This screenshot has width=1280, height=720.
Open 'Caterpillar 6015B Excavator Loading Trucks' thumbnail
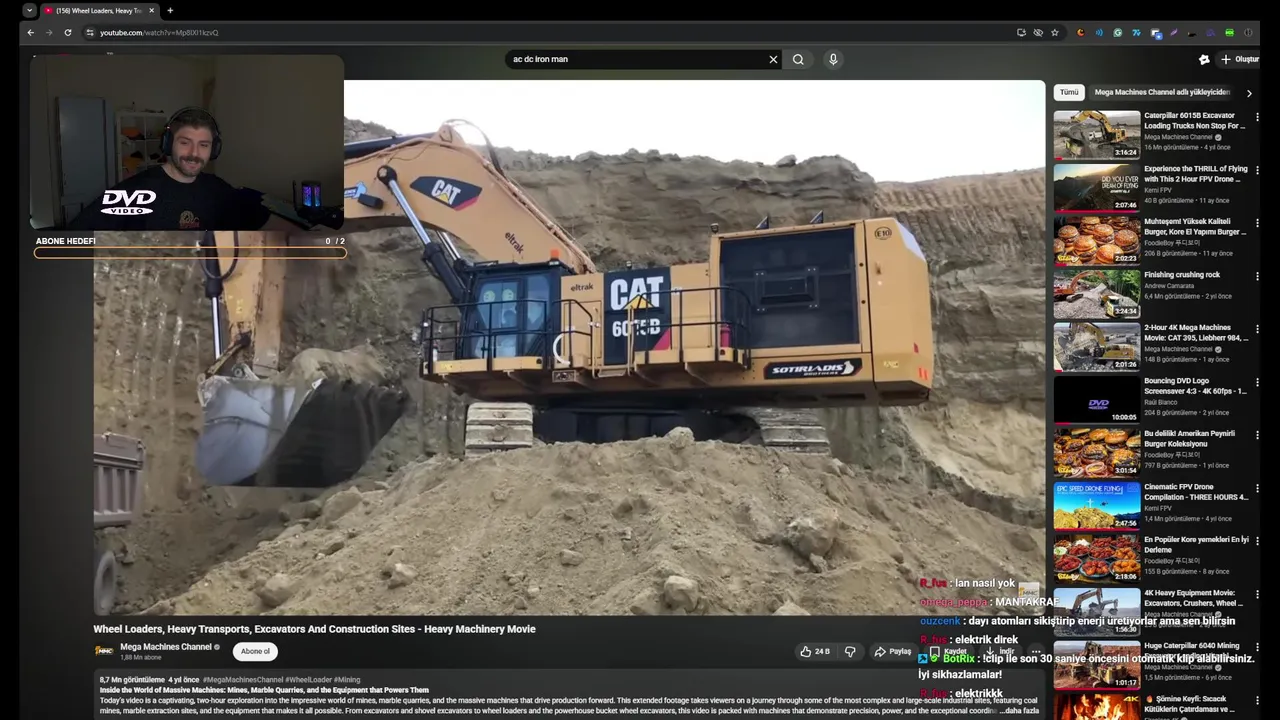[1097, 135]
